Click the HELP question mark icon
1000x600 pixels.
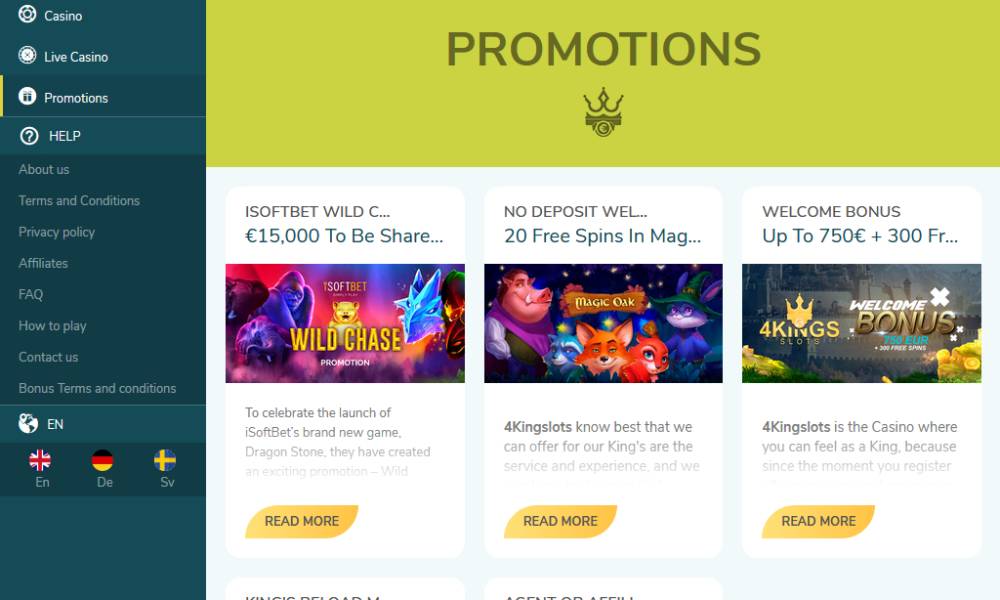[x=29, y=136]
